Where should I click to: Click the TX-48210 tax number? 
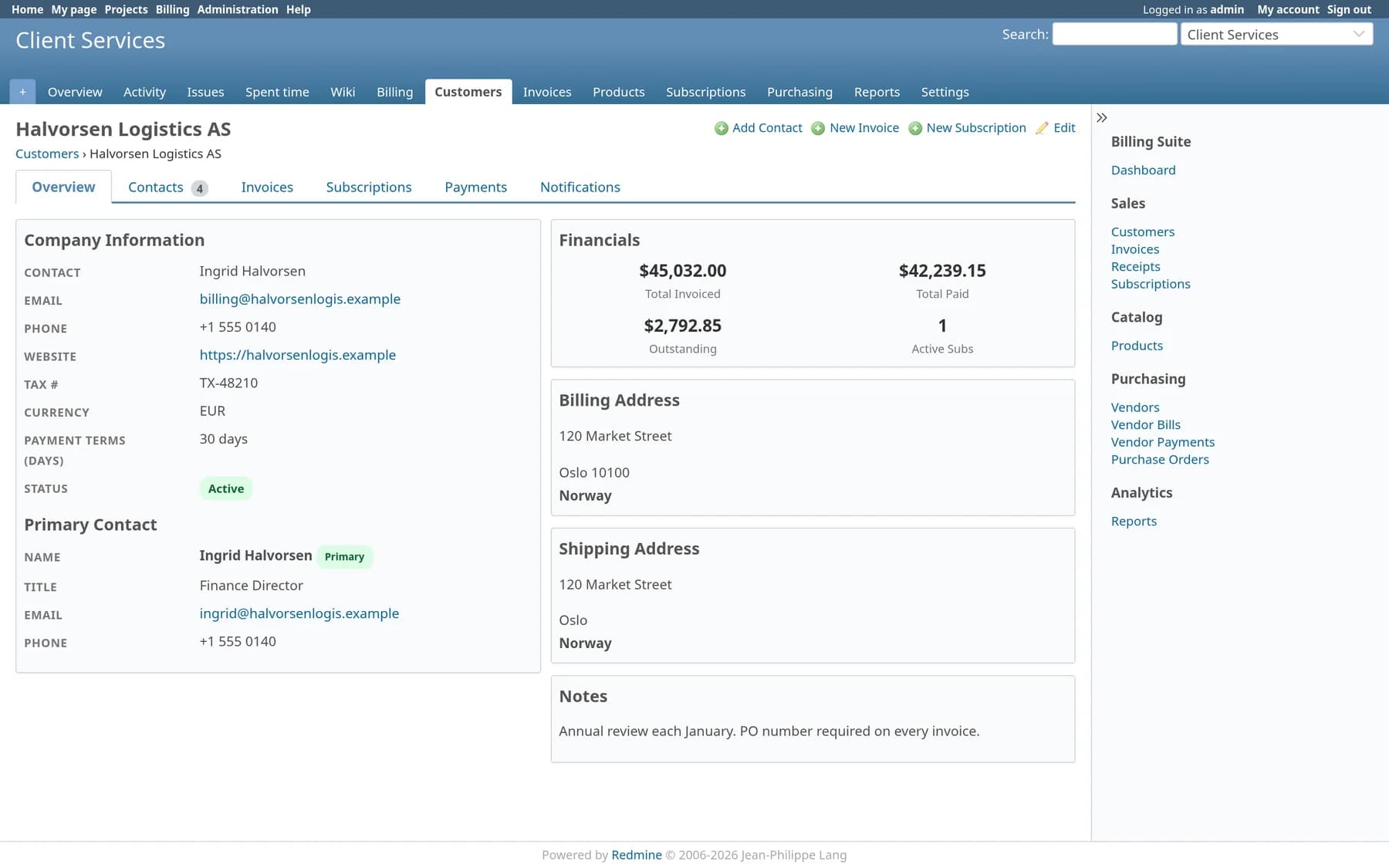pos(228,383)
